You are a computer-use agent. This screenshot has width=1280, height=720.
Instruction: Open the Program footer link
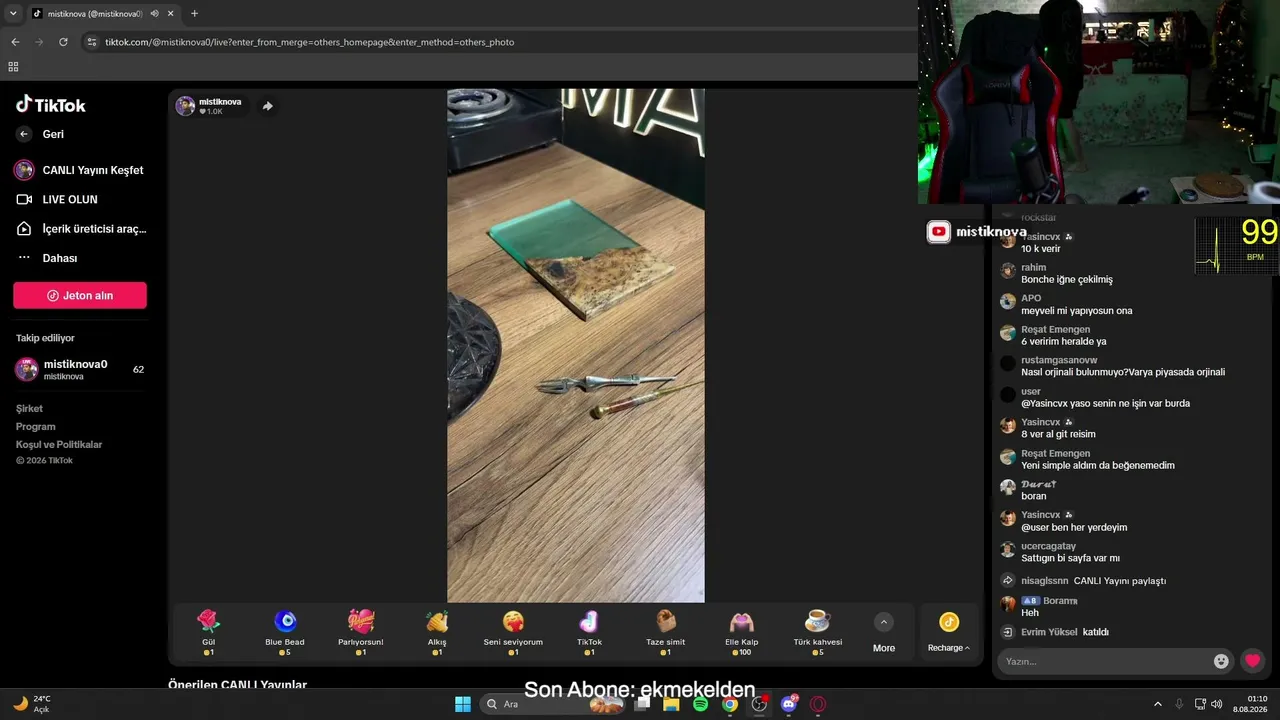[x=35, y=426]
